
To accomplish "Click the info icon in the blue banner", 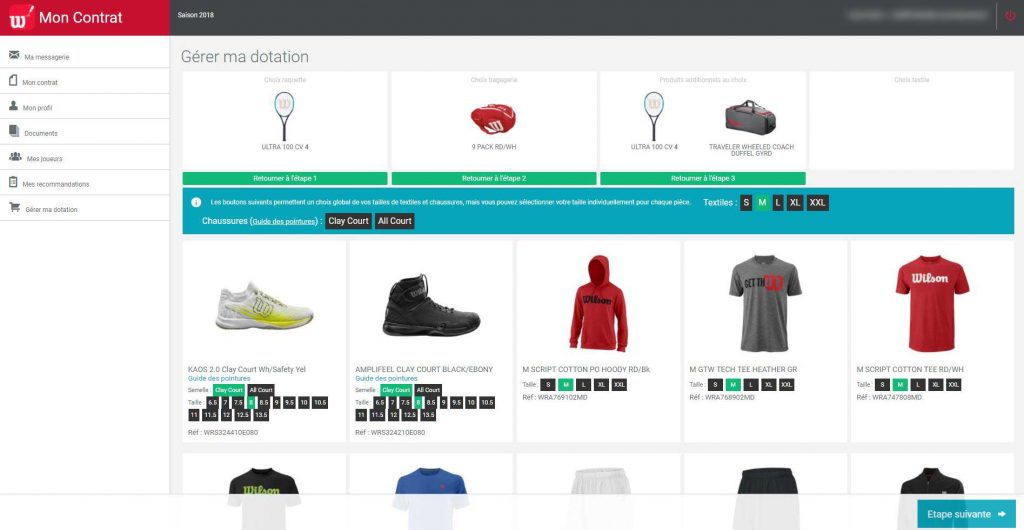I will [196, 202].
